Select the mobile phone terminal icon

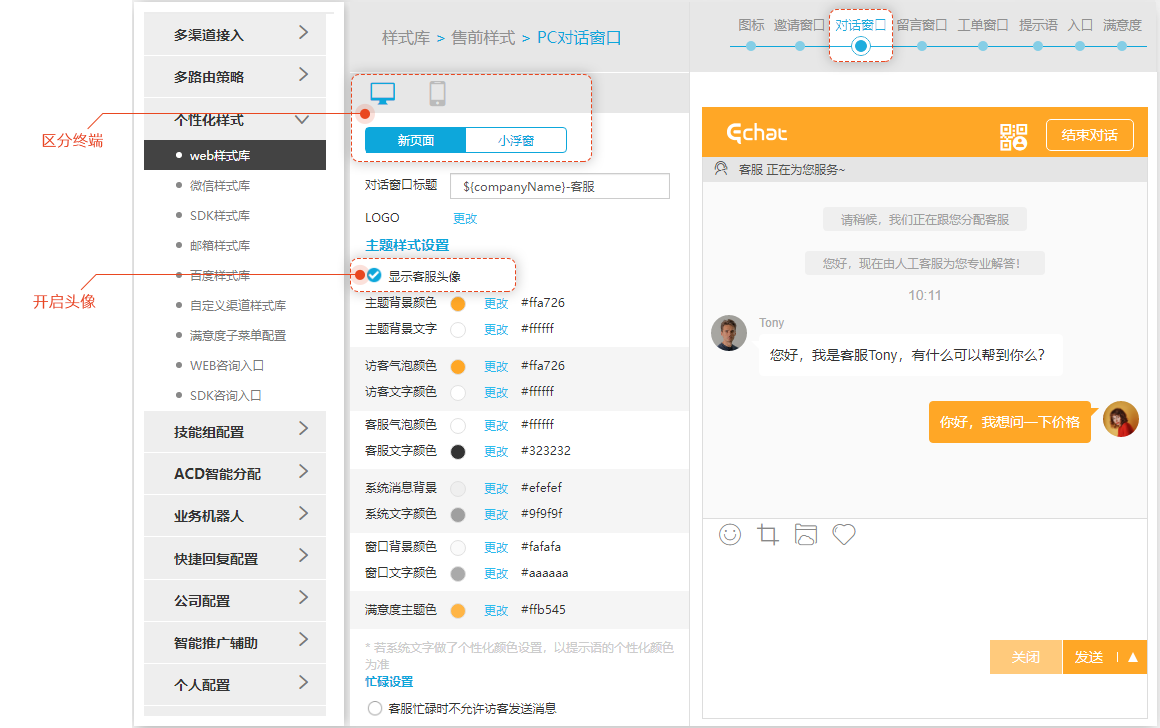click(x=437, y=94)
